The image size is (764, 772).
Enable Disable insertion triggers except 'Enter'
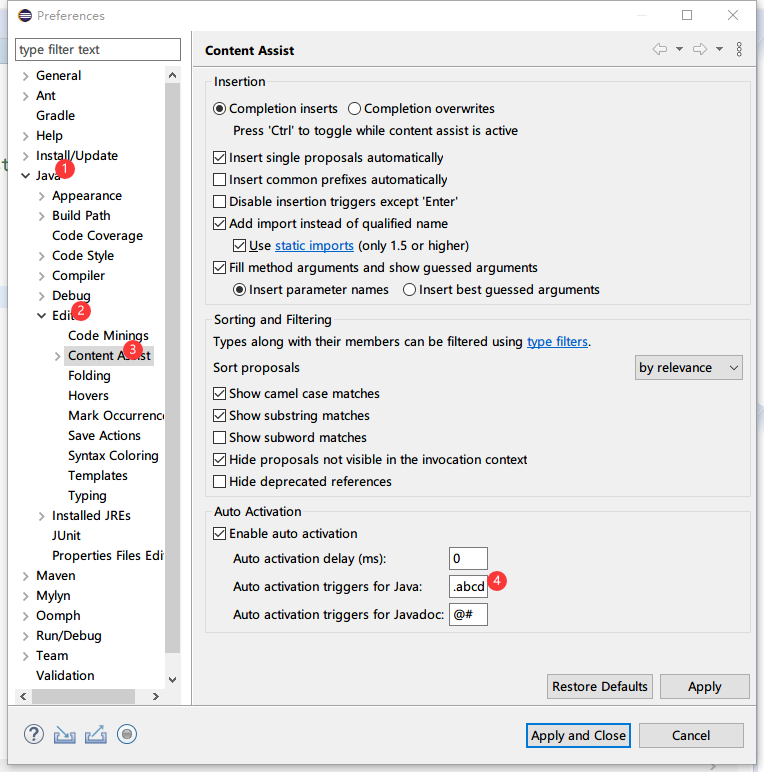click(220, 201)
